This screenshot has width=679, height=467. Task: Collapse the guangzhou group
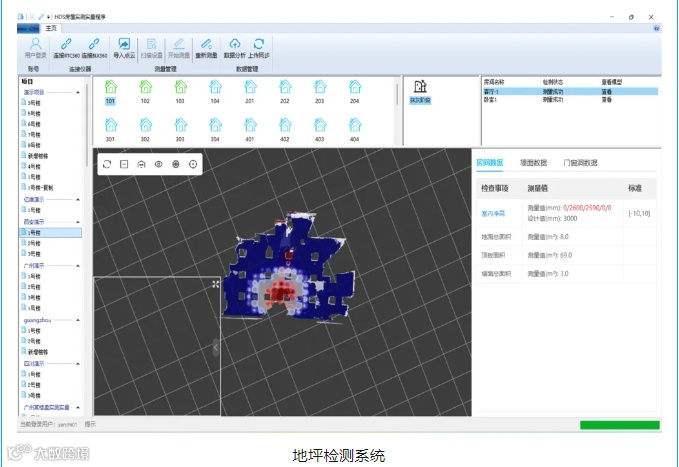[x=78, y=320]
